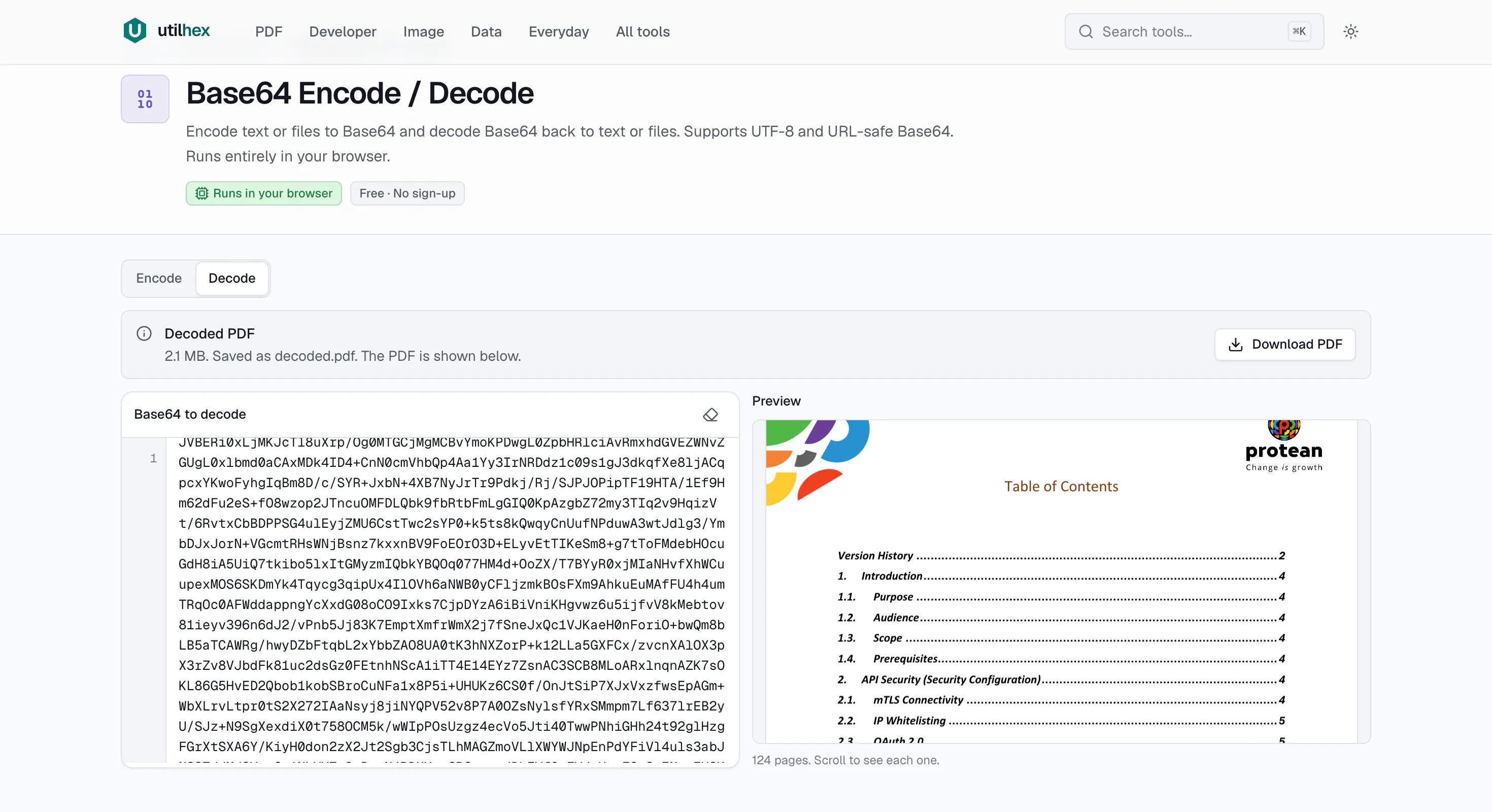Click the Download PDF button
The height and width of the screenshot is (812, 1492).
(1284, 344)
